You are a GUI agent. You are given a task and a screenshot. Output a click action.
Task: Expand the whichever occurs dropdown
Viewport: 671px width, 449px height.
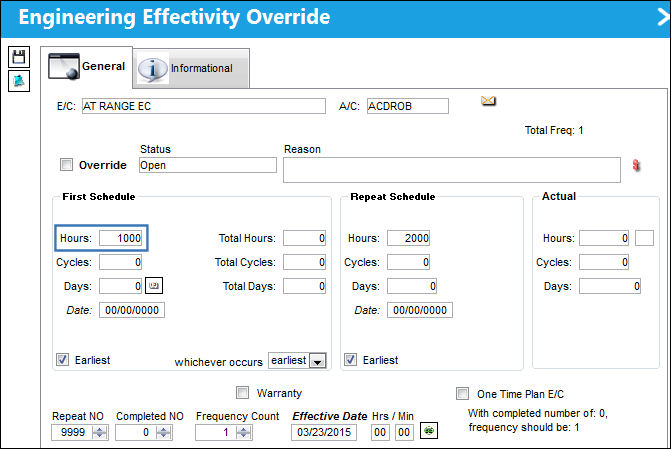[318, 361]
